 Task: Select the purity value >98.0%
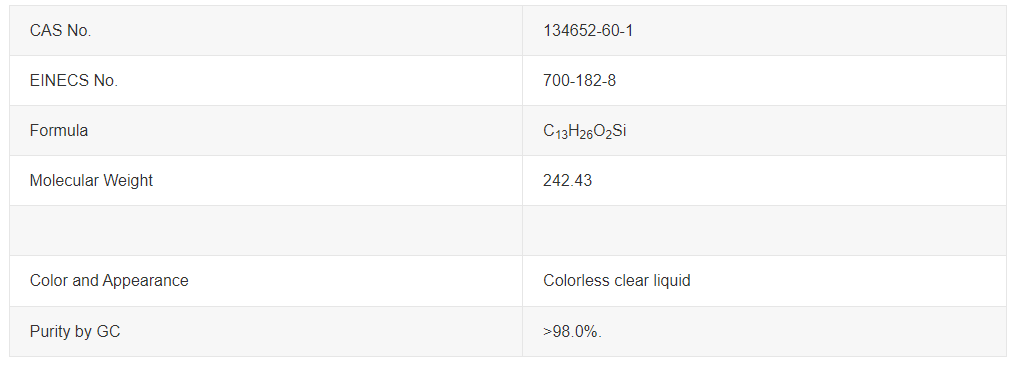click(x=572, y=331)
